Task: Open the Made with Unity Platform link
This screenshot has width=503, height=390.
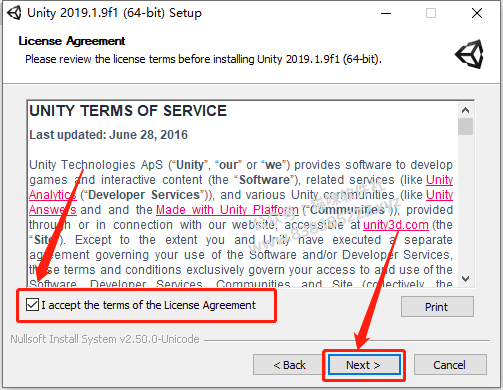Action: click(x=227, y=210)
